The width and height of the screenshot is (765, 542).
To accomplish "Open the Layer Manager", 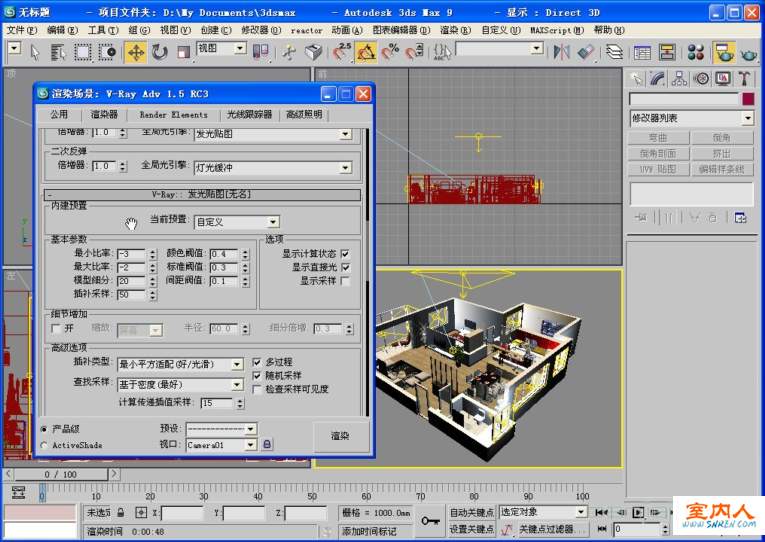I will [614, 52].
